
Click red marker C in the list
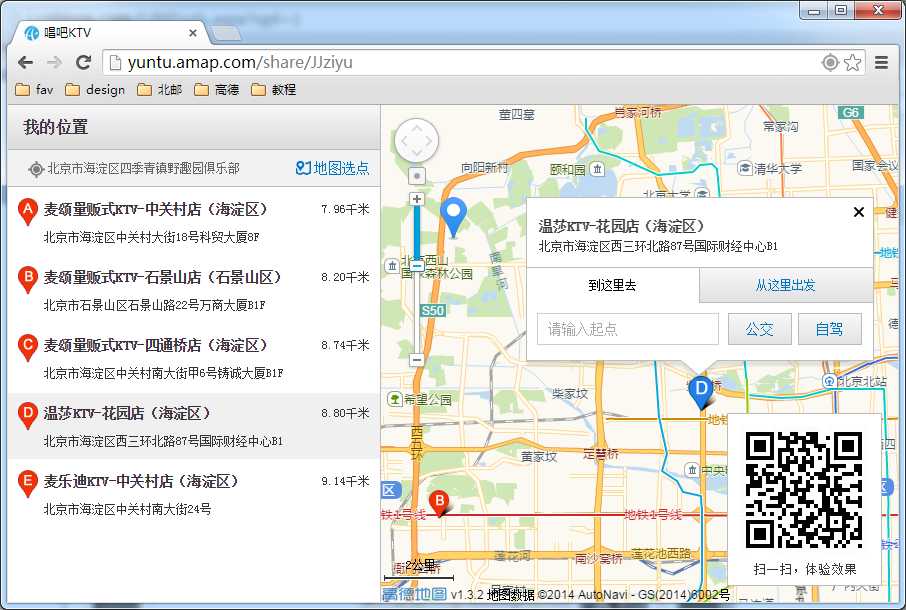click(27, 348)
